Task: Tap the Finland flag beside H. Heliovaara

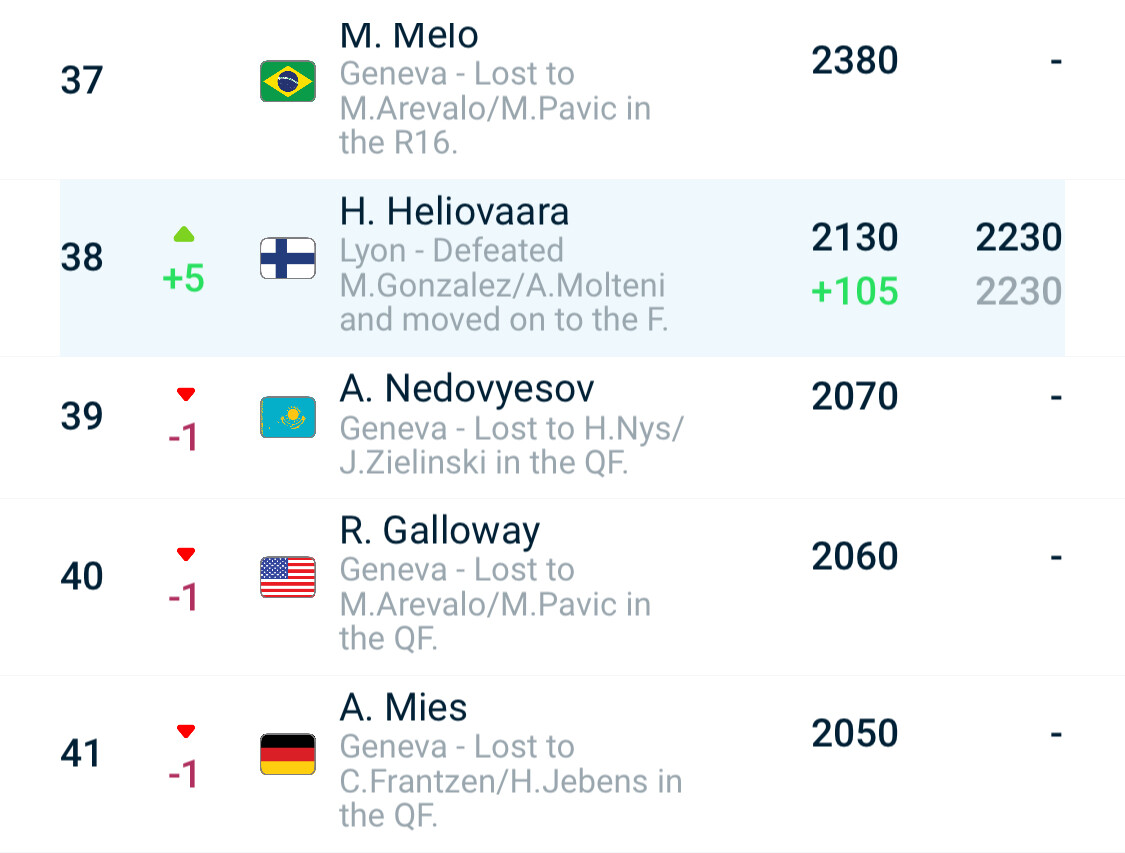Action: click(x=288, y=258)
